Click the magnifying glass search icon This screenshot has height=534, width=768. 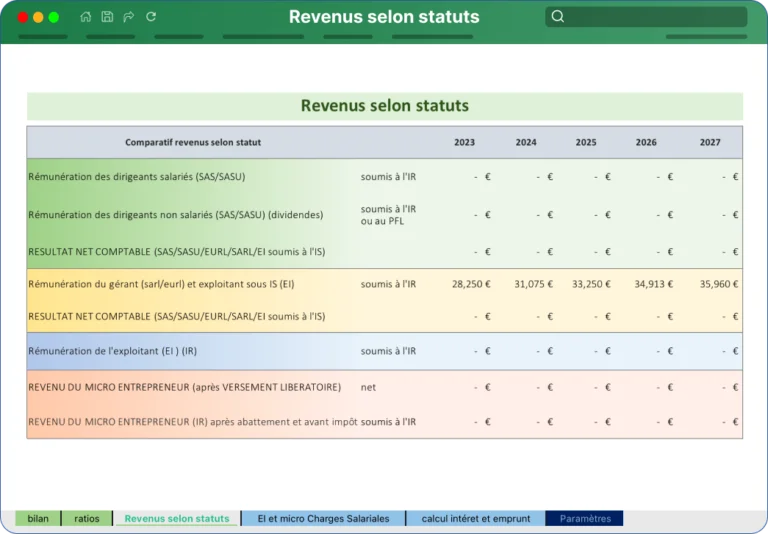557,17
